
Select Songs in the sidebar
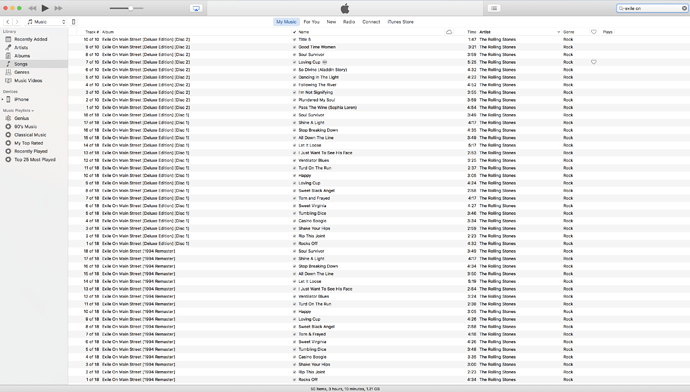(x=34, y=64)
